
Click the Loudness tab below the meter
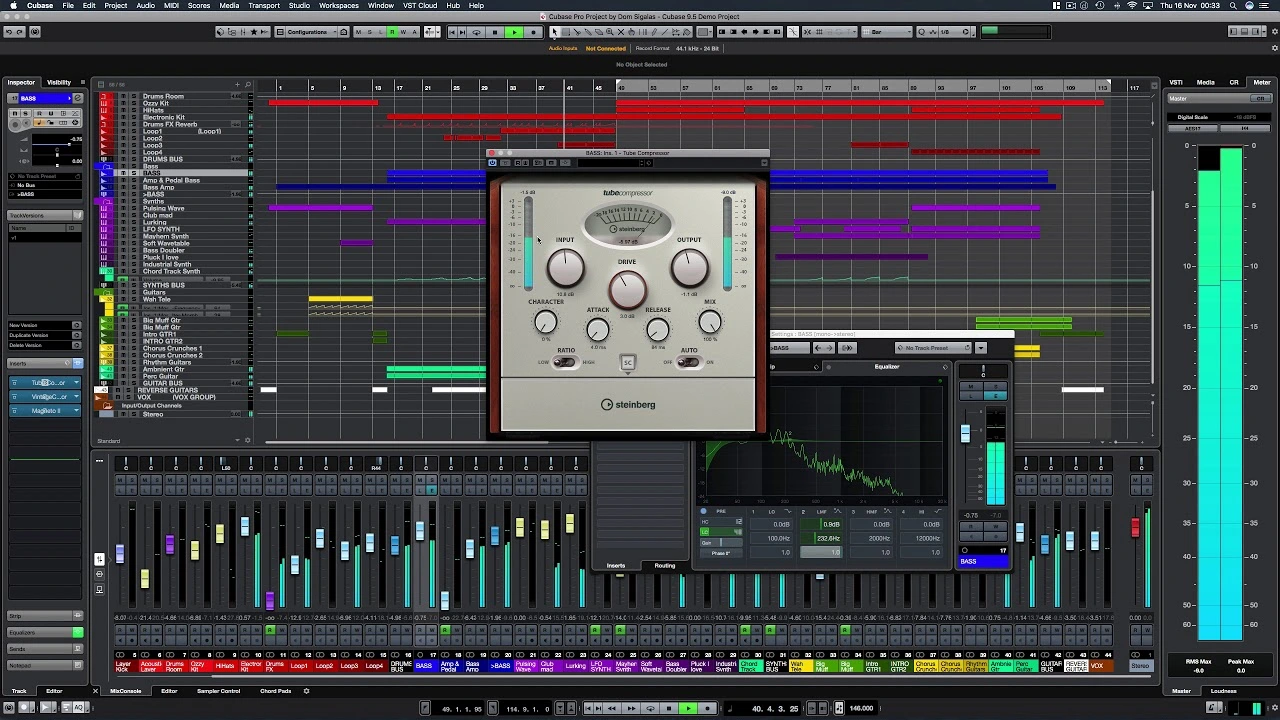click(1223, 691)
